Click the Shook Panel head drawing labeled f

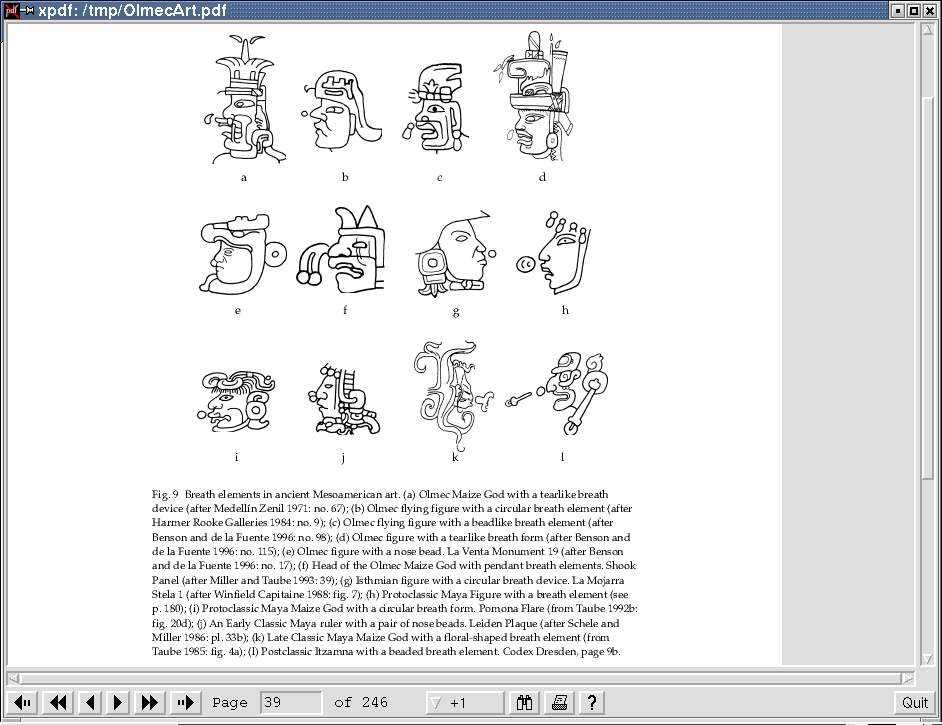341,250
